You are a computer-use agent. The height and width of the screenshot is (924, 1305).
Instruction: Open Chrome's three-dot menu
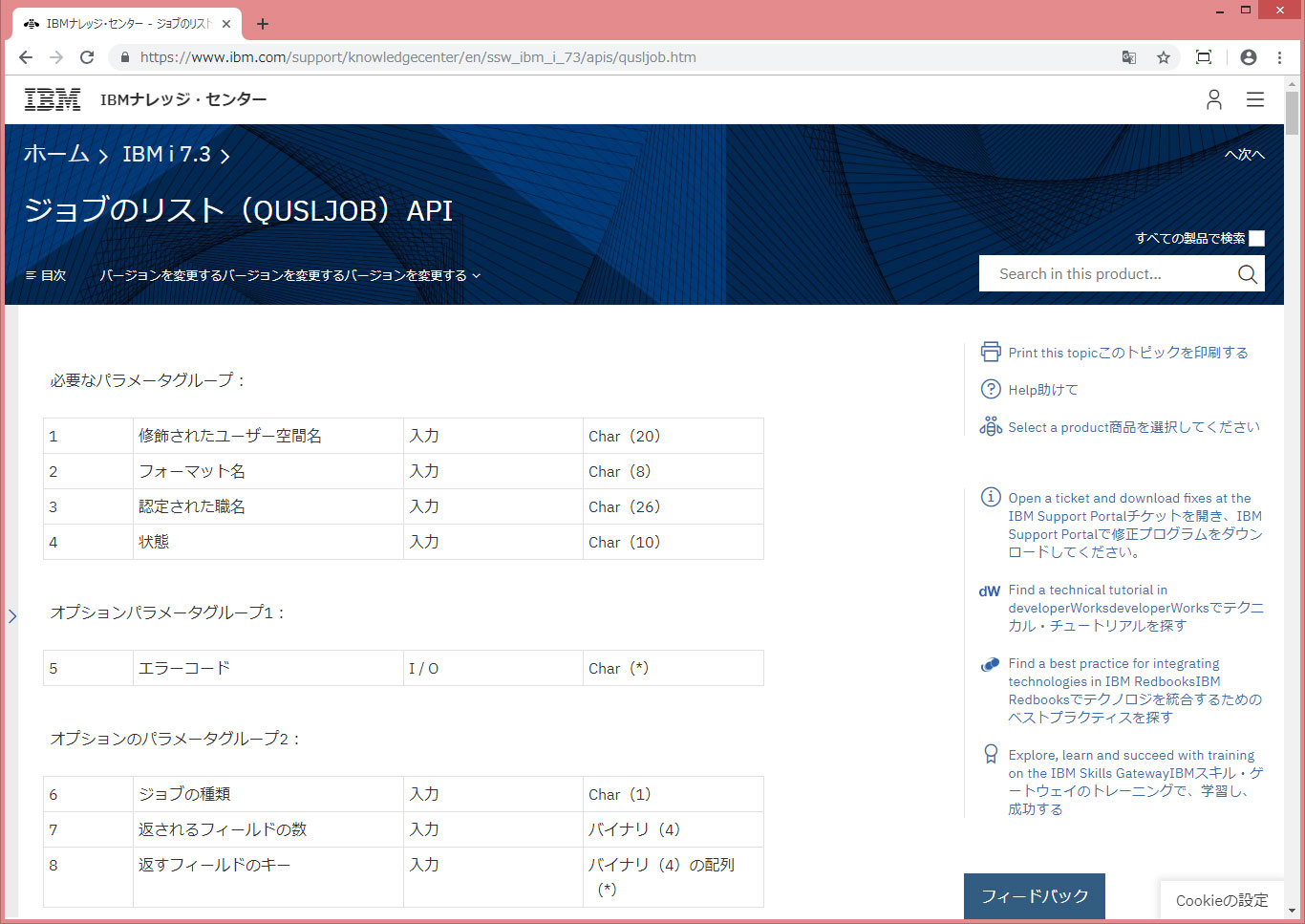coord(1279,57)
